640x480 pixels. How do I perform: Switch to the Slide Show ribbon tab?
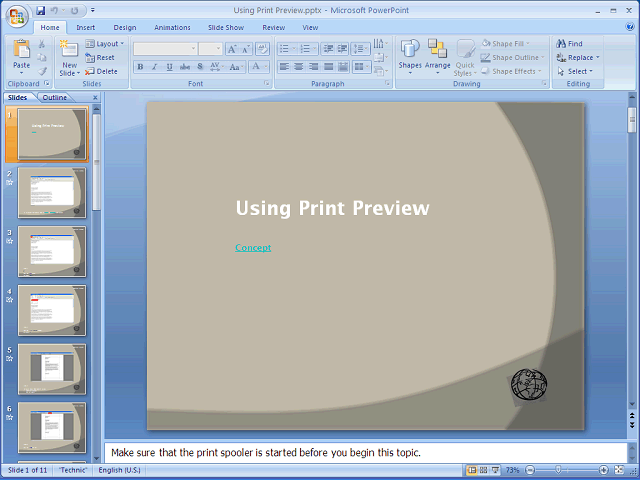[226, 27]
